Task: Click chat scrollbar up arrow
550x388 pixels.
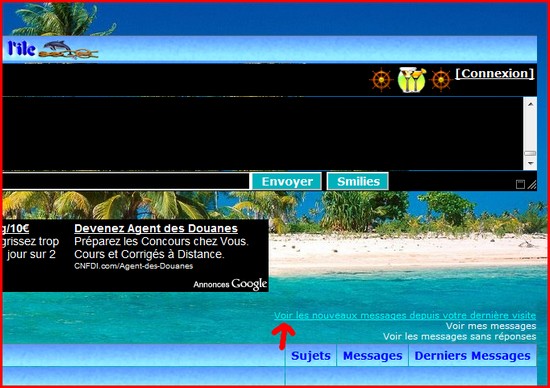Action: tap(530, 104)
